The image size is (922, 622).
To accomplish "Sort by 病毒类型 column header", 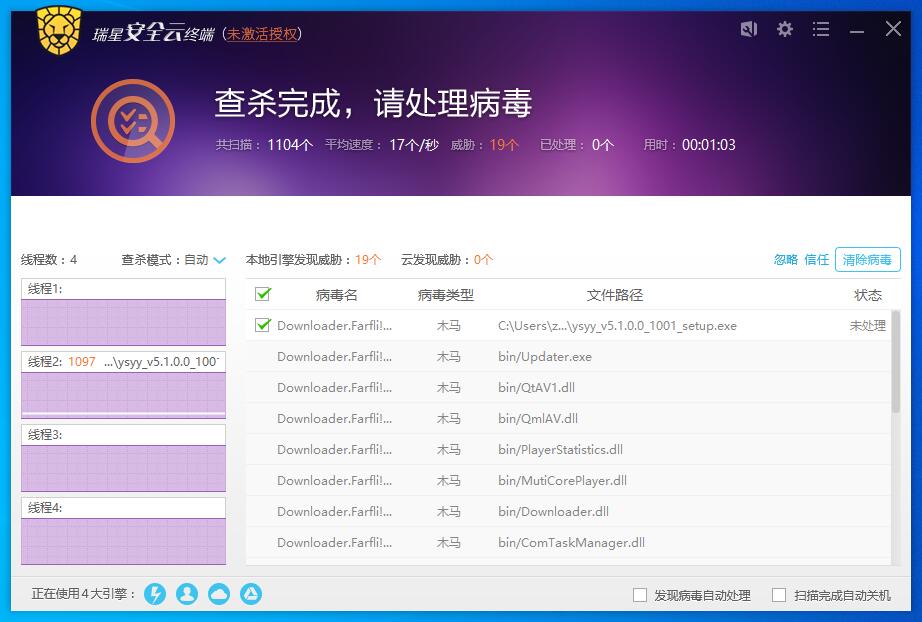I will 446,295.
